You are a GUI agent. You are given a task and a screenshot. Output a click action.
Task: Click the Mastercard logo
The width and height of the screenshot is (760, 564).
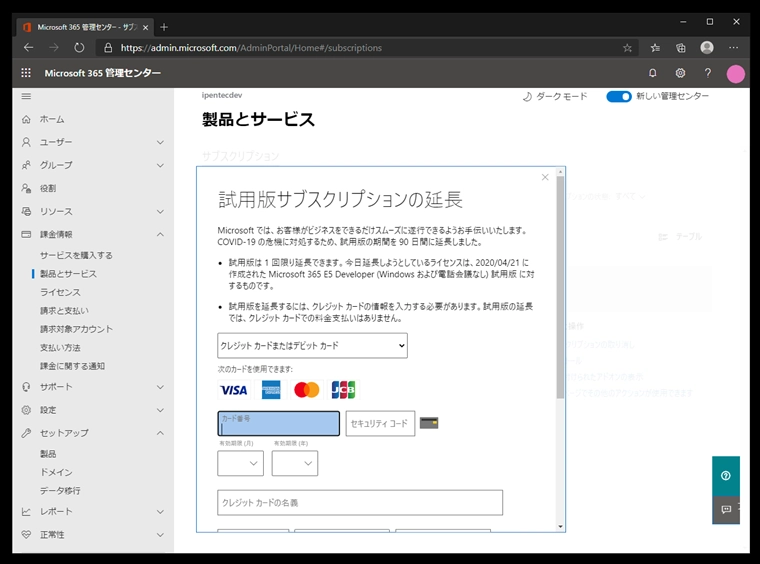pos(307,390)
